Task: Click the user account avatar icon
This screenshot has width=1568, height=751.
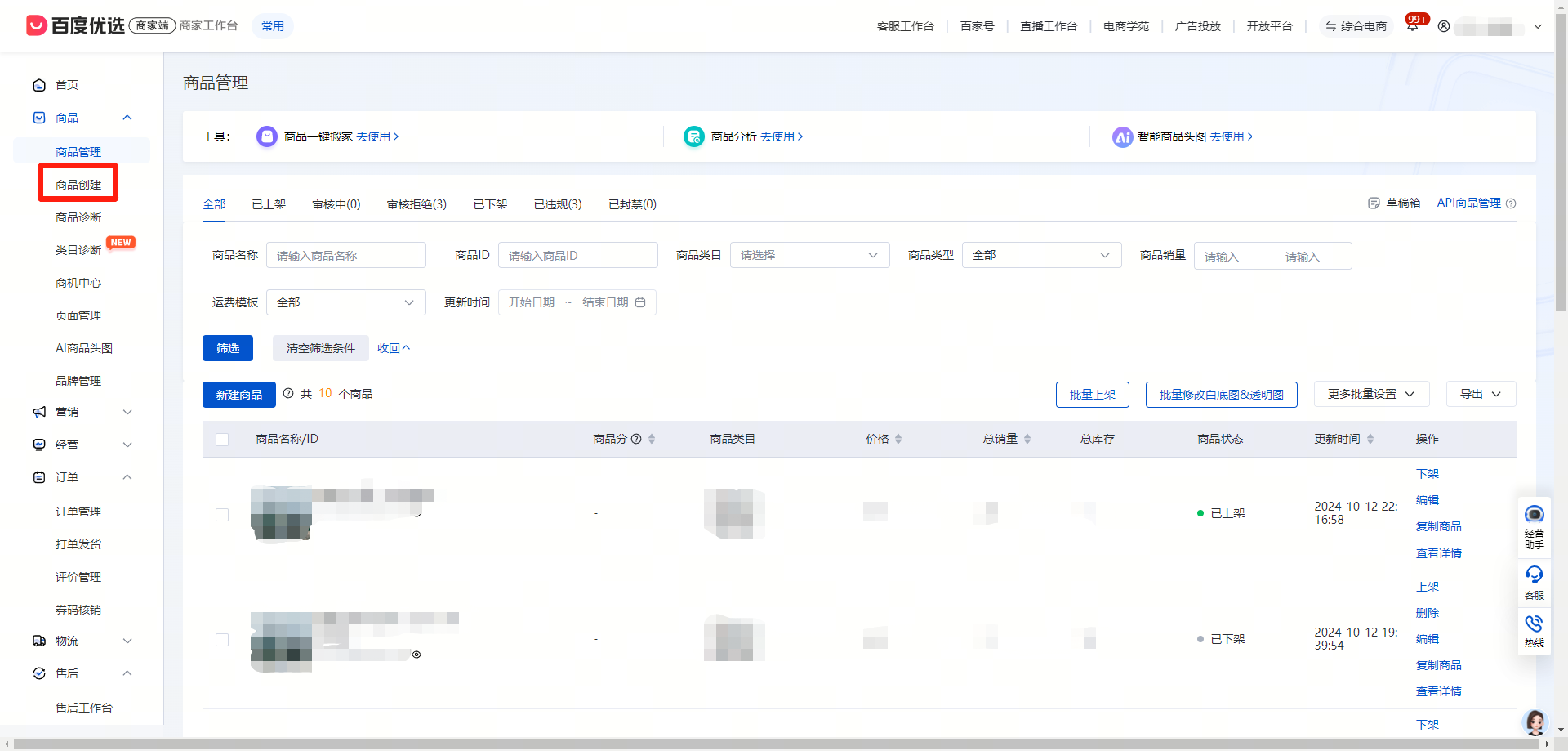Action: coord(1444,26)
